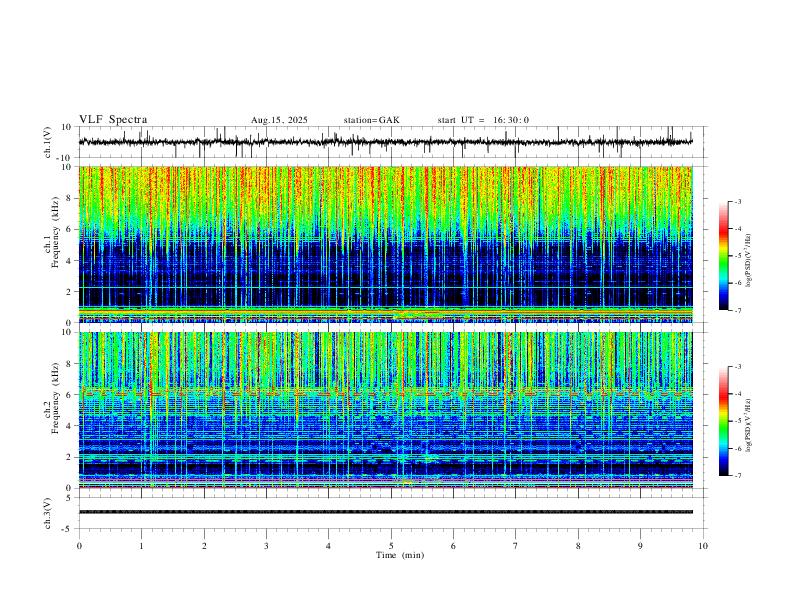Click the "ch.1(V)" waveform axis label
The image size is (792, 612).
pos(48,142)
